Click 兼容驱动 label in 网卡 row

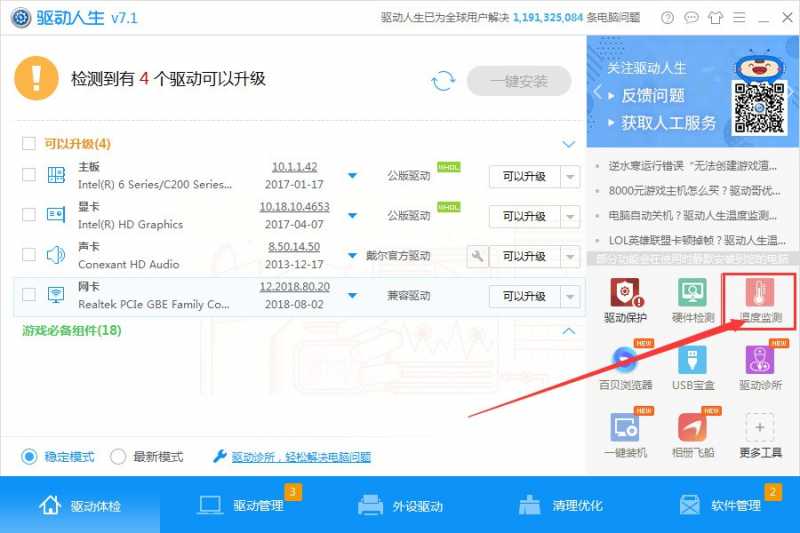tap(409, 295)
